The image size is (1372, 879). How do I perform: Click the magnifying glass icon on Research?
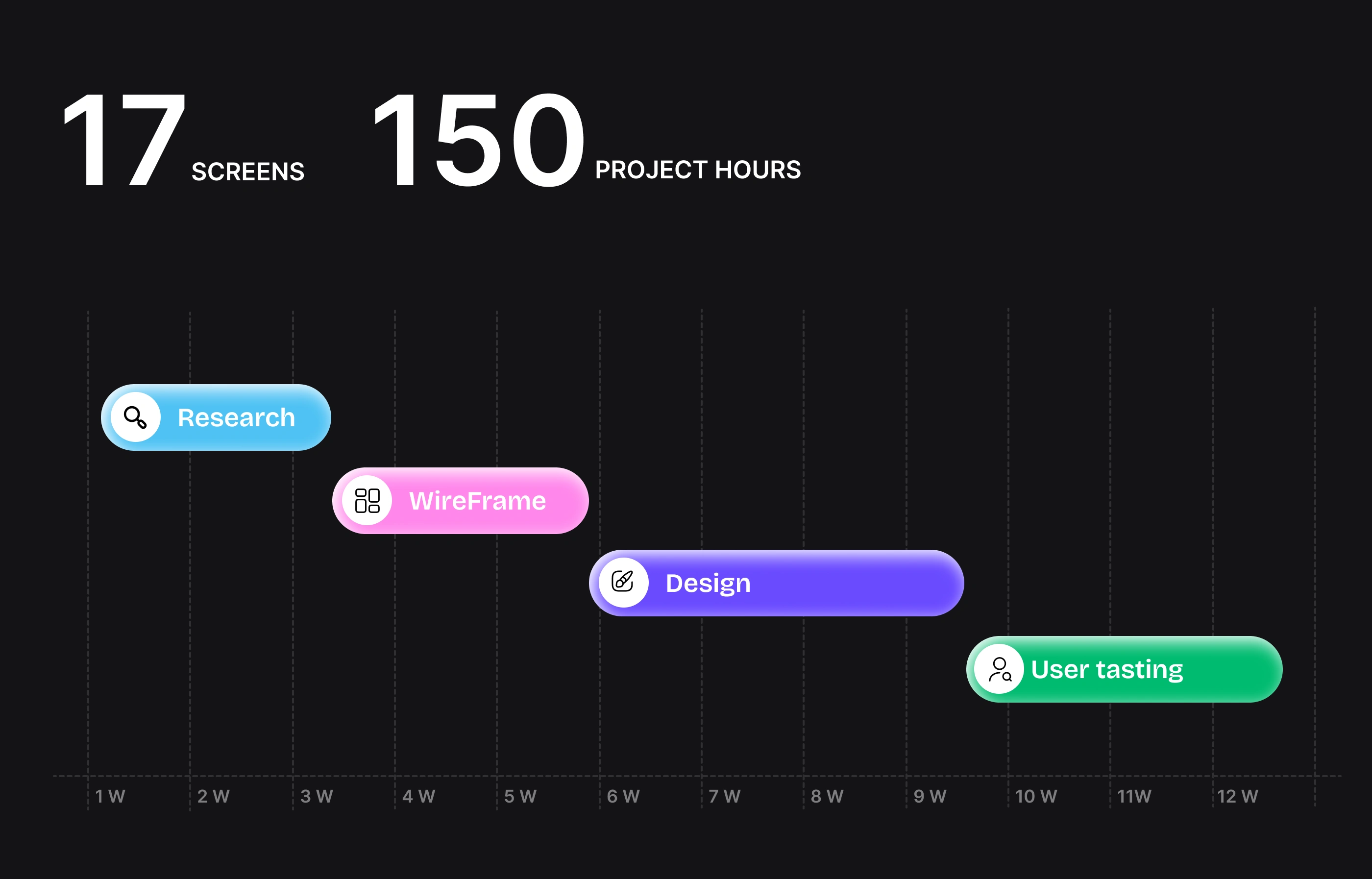click(135, 417)
